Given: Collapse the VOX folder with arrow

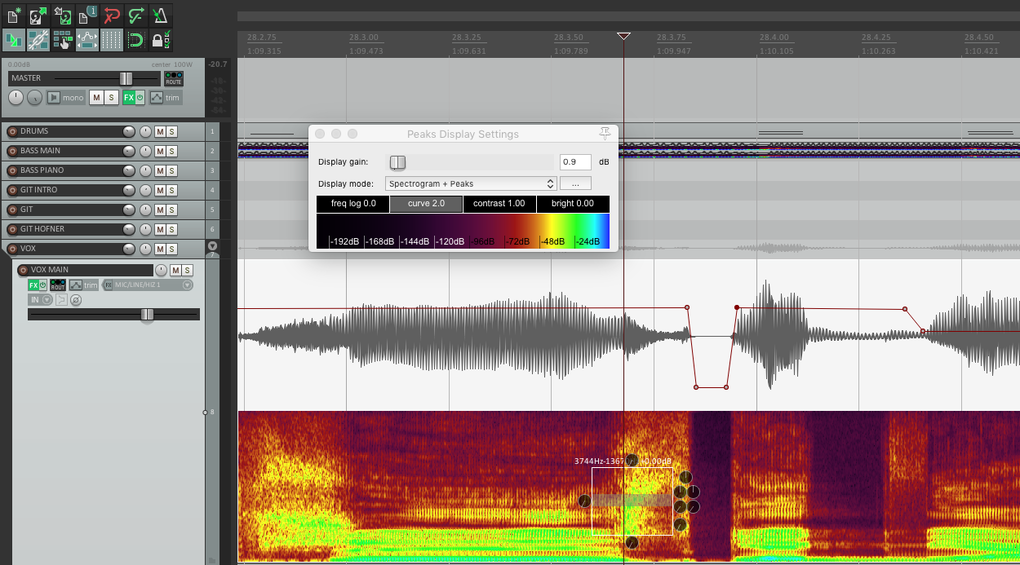Looking at the screenshot, I should pyautogui.click(x=212, y=246).
